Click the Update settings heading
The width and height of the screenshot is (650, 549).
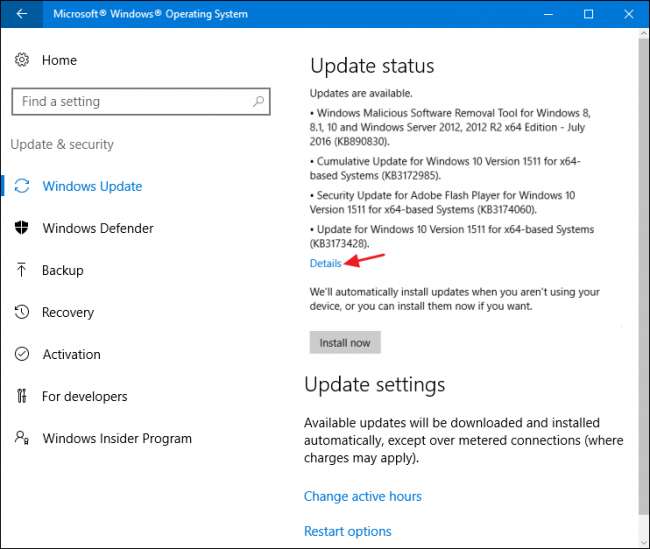(x=374, y=384)
